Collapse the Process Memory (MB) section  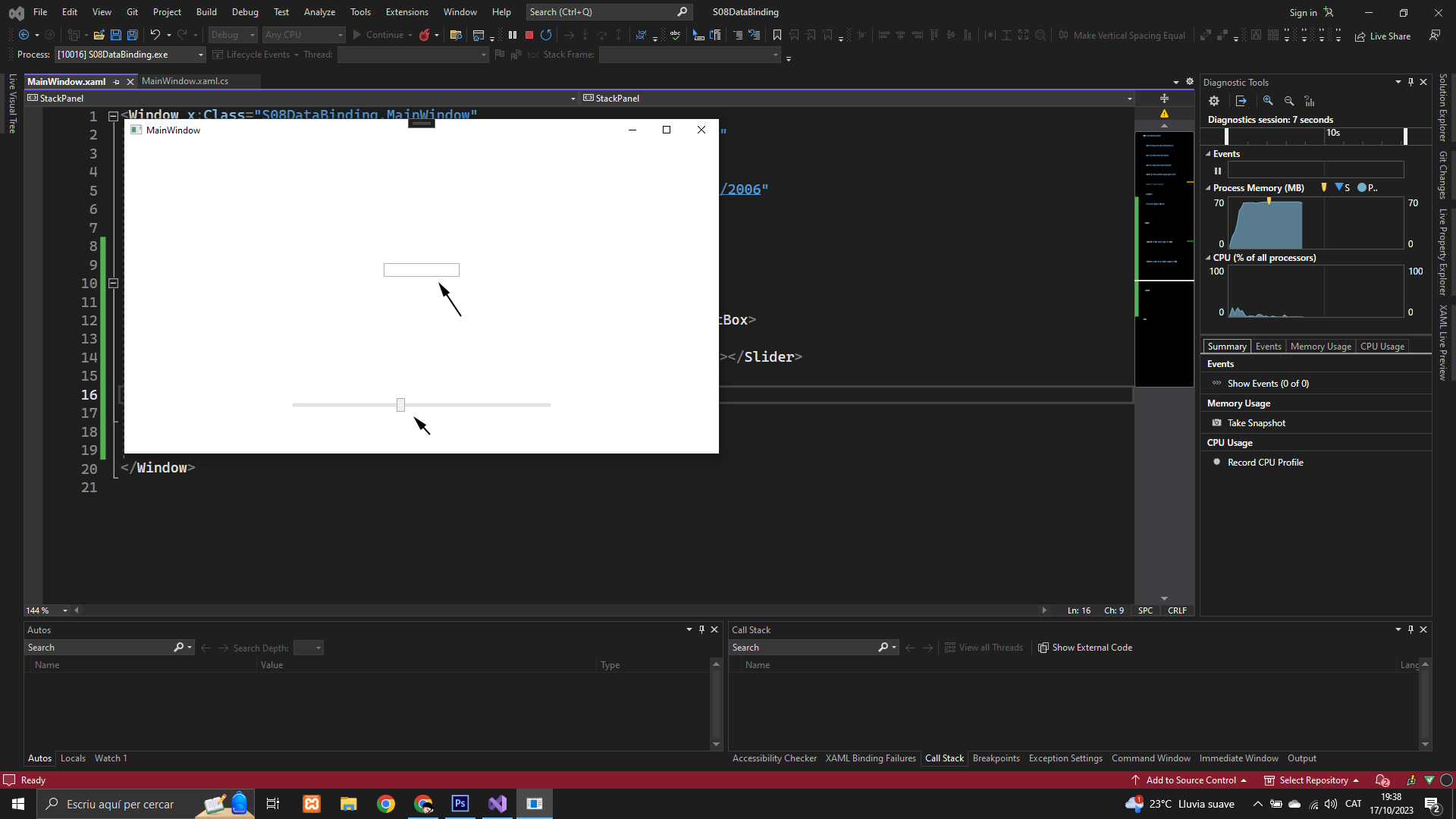click(1208, 188)
